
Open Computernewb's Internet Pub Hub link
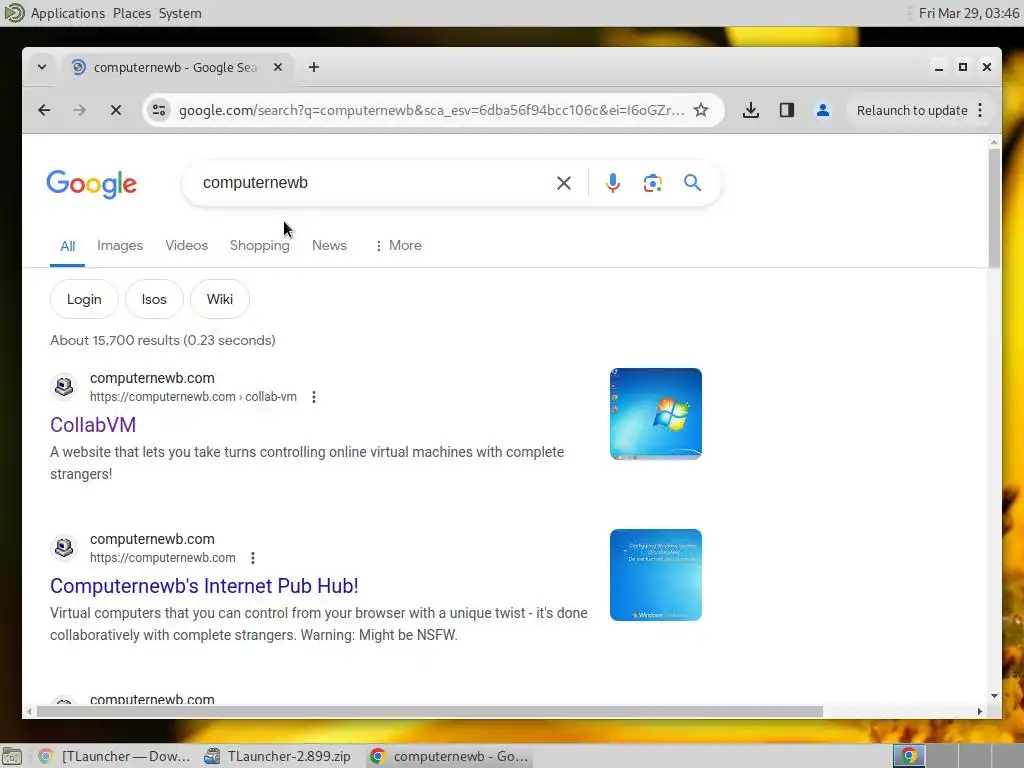click(x=204, y=586)
